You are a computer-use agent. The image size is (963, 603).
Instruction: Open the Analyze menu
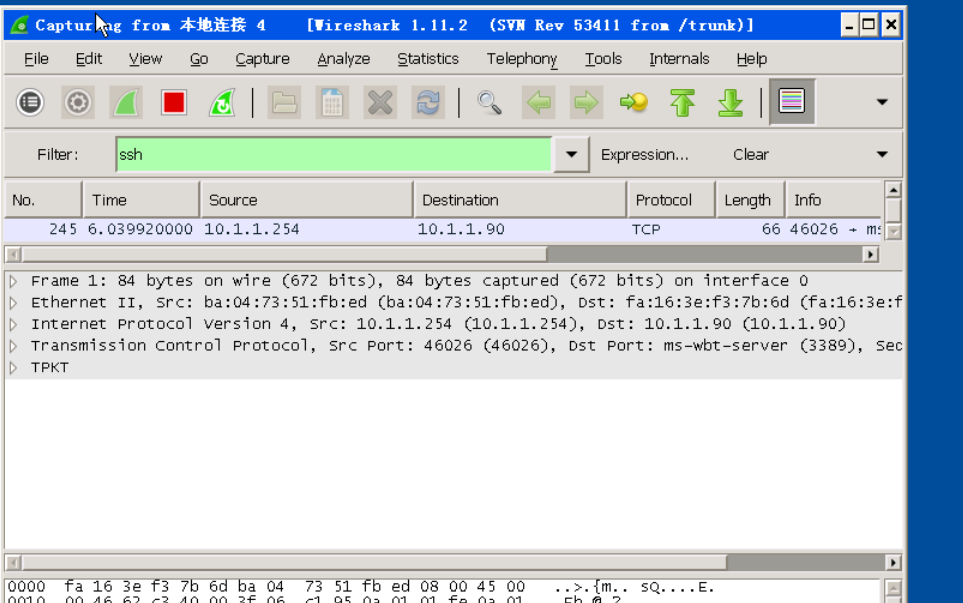click(343, 59)
